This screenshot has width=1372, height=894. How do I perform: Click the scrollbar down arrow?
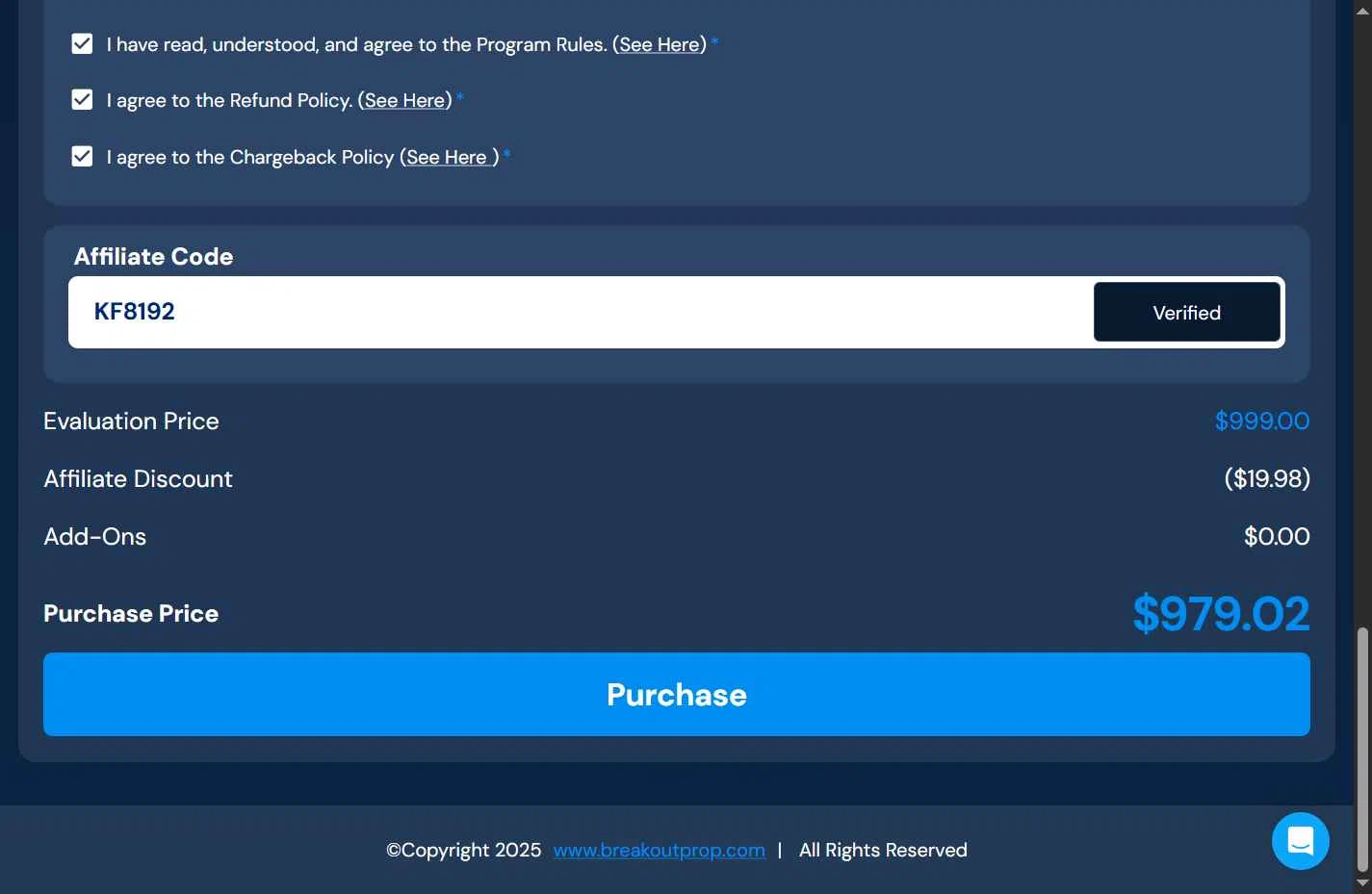[1362, 883]
